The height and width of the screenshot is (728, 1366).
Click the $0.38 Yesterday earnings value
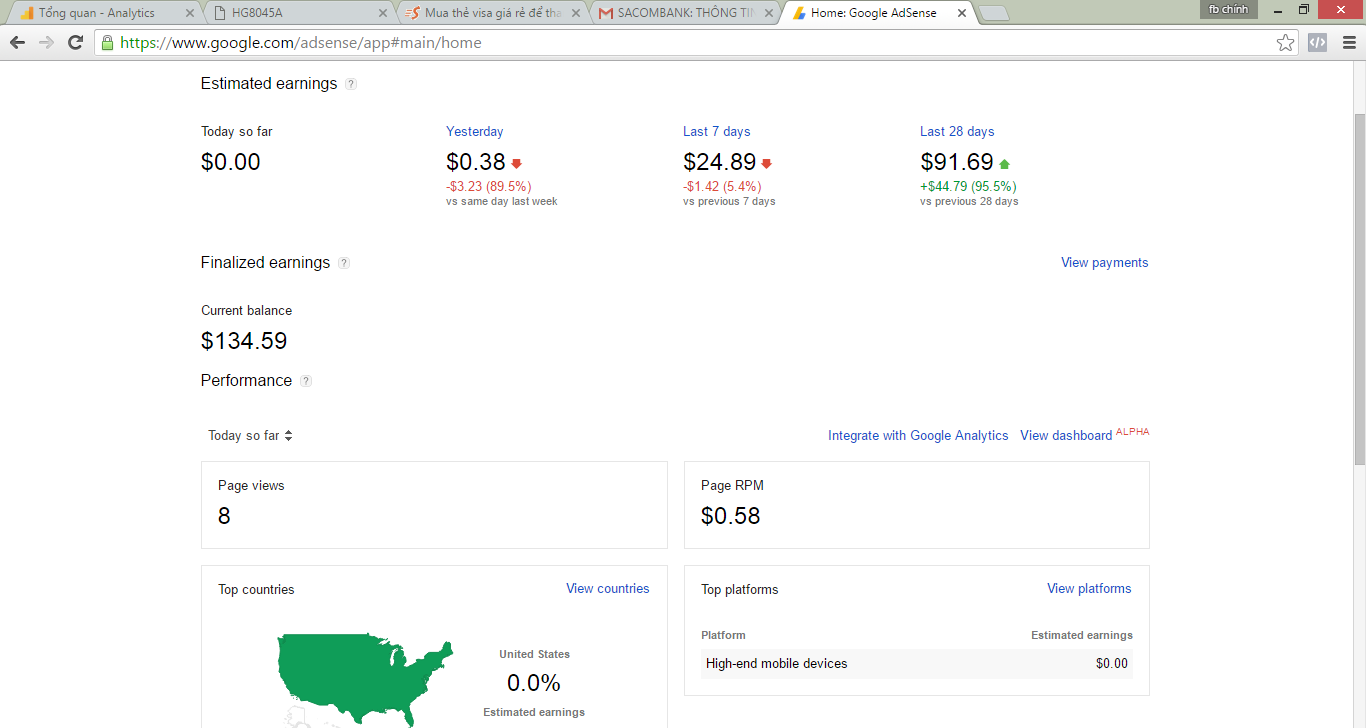pos(476,162)
